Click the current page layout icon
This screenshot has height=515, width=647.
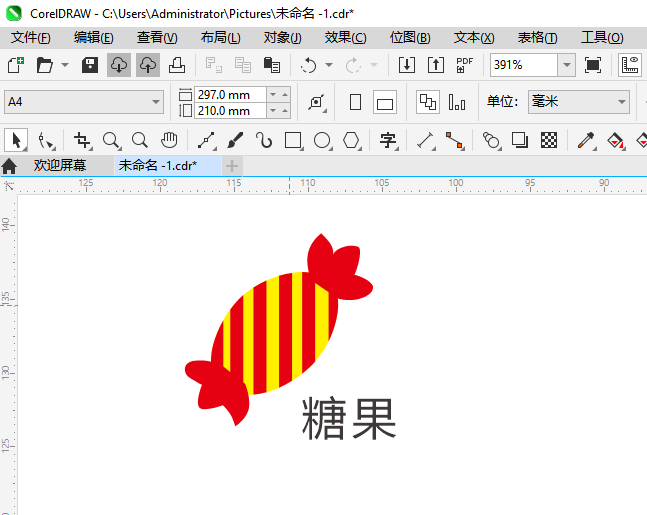457,102
